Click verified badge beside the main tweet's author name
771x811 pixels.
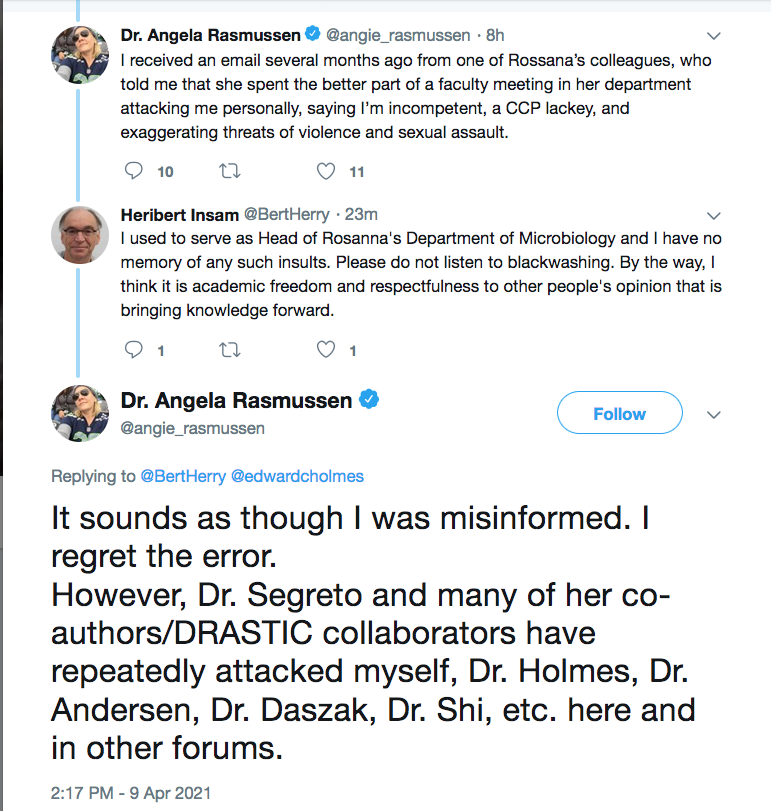click(x=369, y=401)
